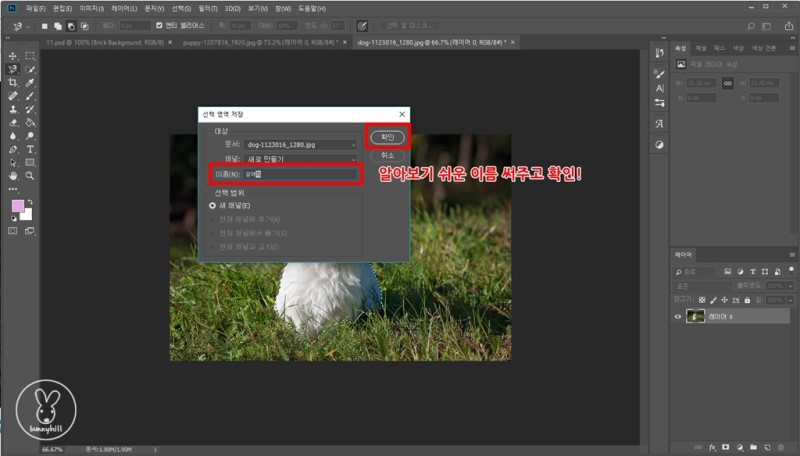Click the pink foreground color swatch

[x=17, y=205]
